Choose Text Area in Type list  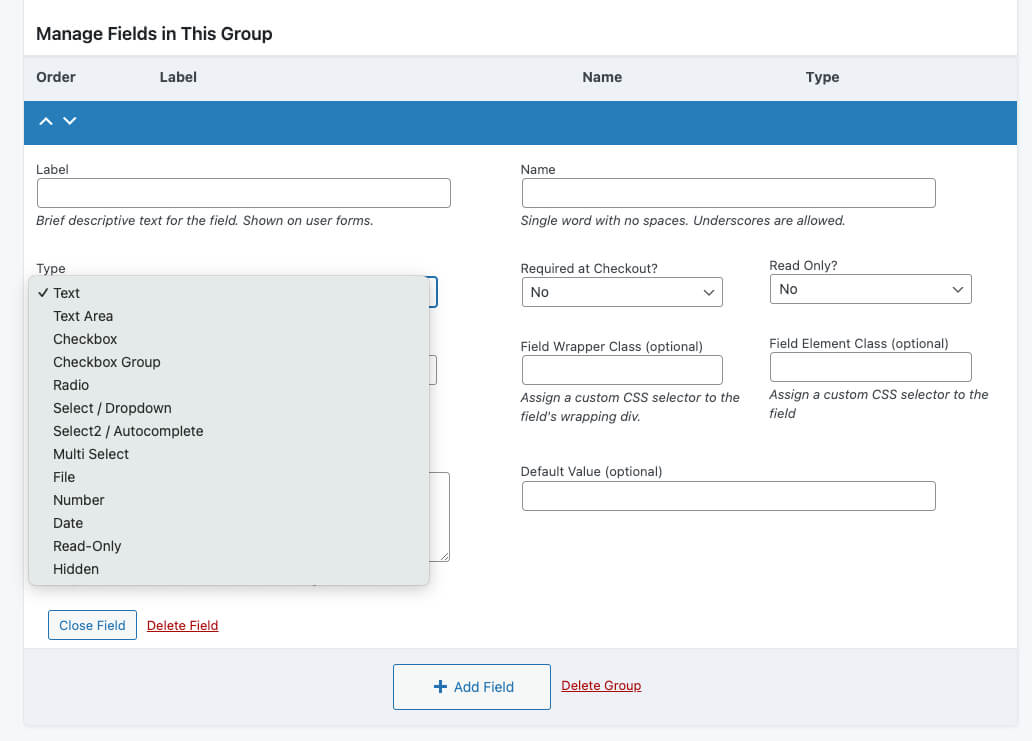[229, 316]
